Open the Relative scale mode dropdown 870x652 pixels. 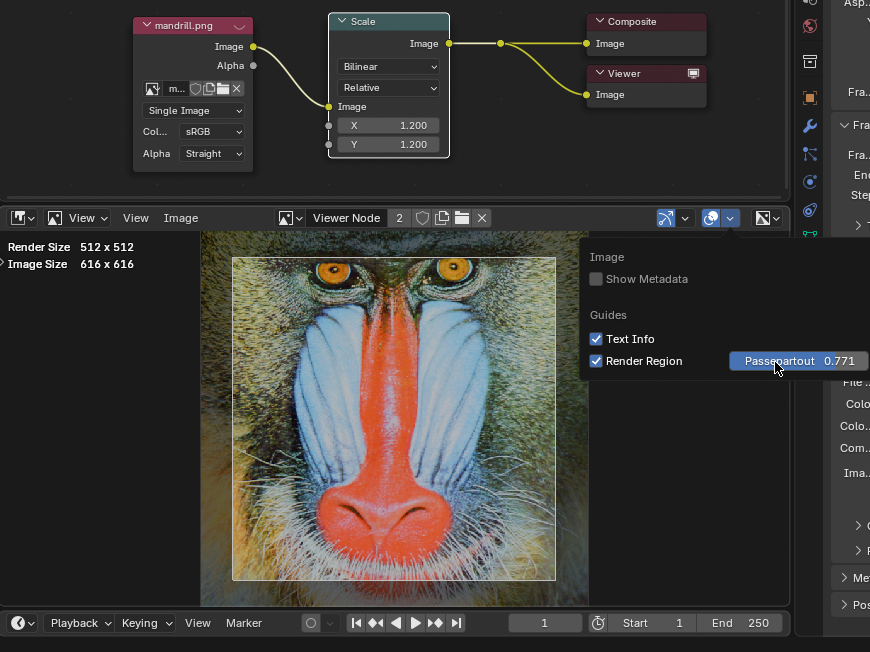coord(388,88)
